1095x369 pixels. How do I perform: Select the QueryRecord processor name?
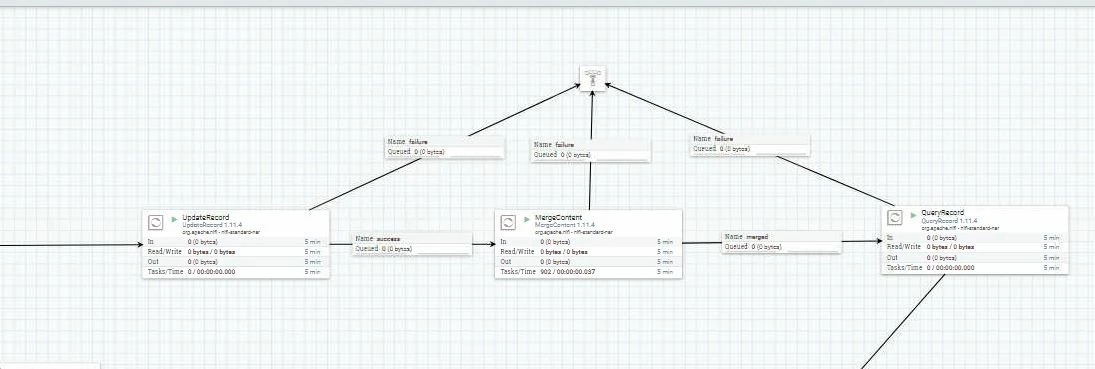coord(943,212)
